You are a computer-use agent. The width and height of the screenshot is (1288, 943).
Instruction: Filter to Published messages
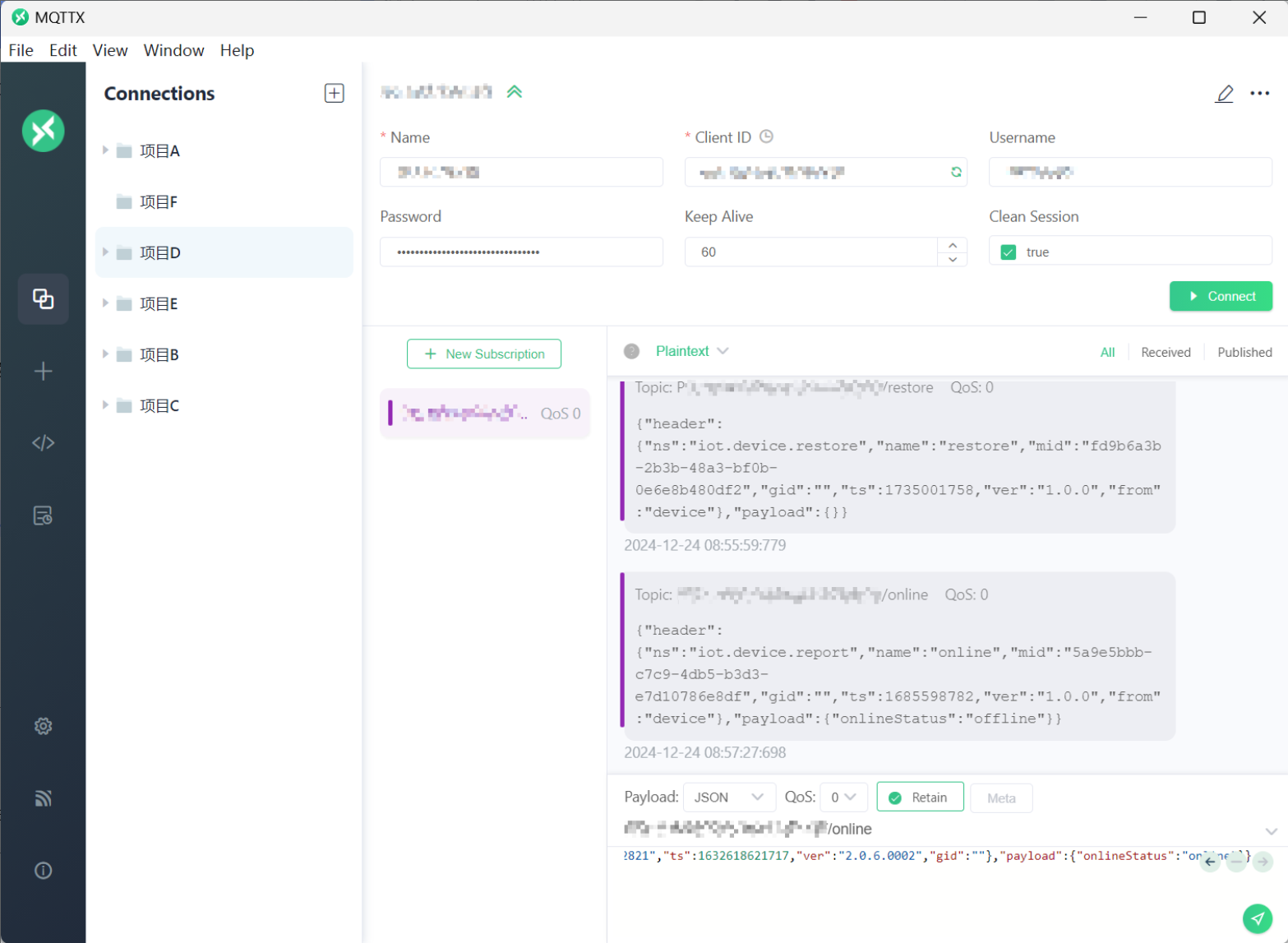(1244, 352)
